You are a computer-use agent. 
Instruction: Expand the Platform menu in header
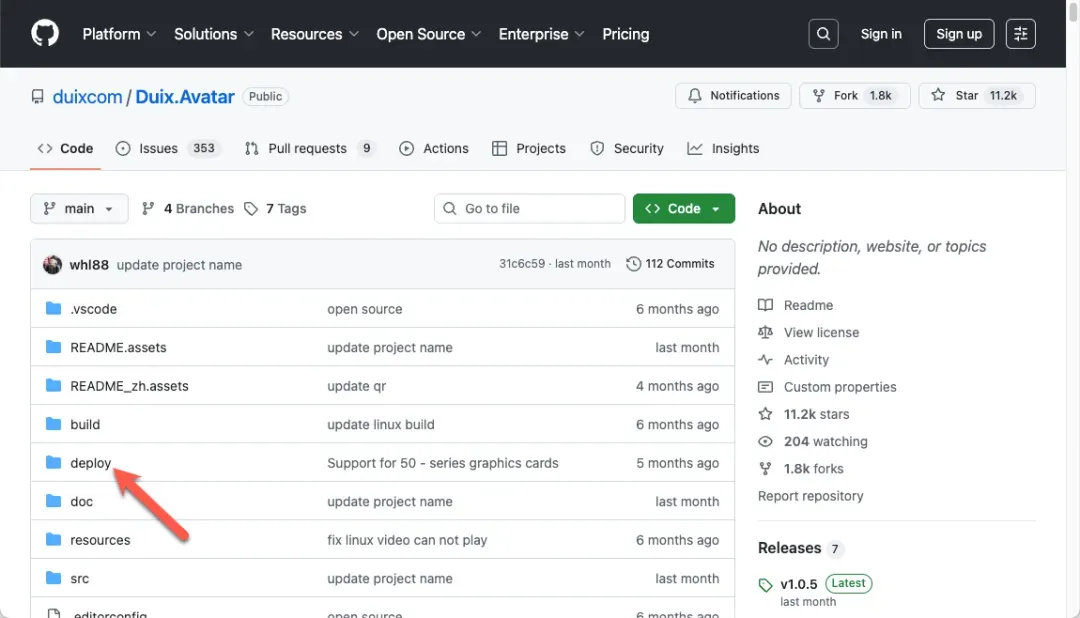click(x=119, y=34)
